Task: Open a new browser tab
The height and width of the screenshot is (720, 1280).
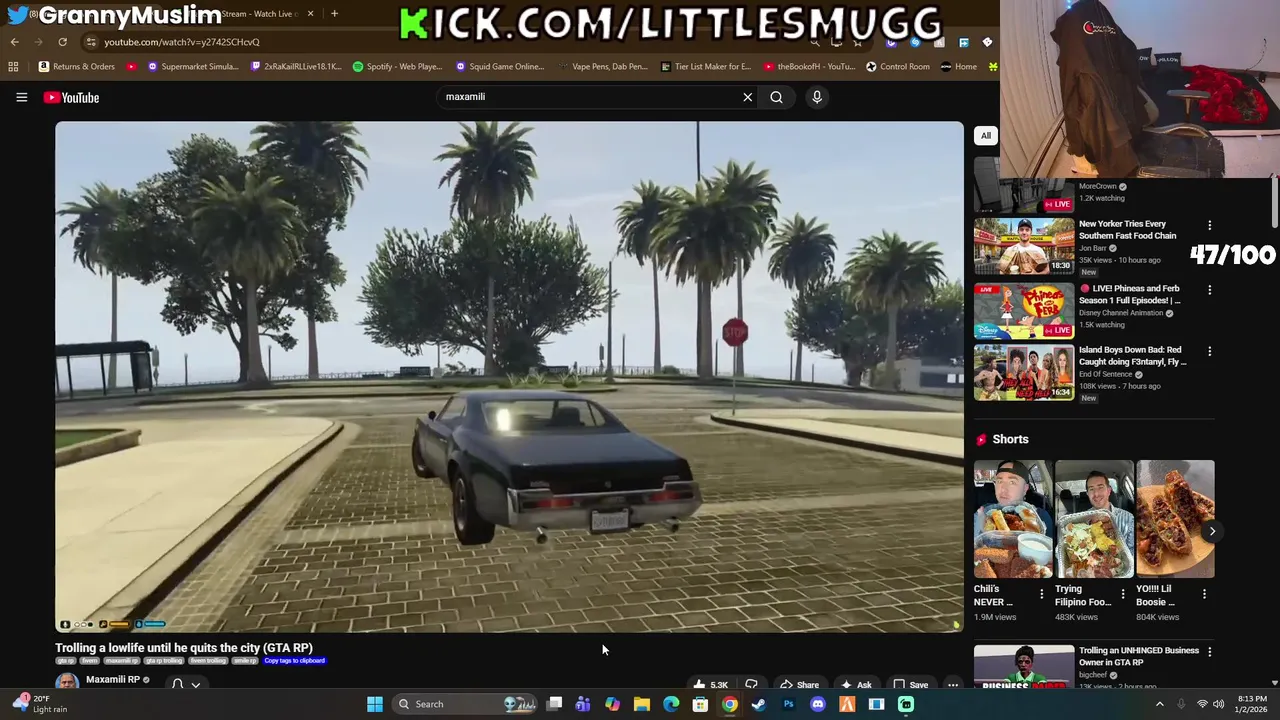Action: pos(334,13)
